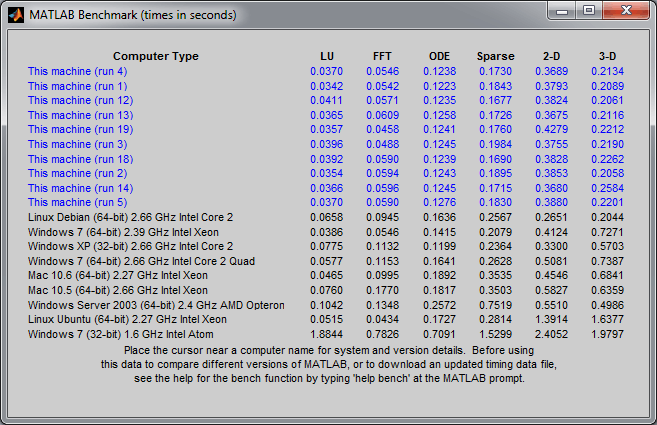Screen dimensions: 657x425
Task: Select 'This machine (run 2)' row label
Action: [x=78, y=174]
